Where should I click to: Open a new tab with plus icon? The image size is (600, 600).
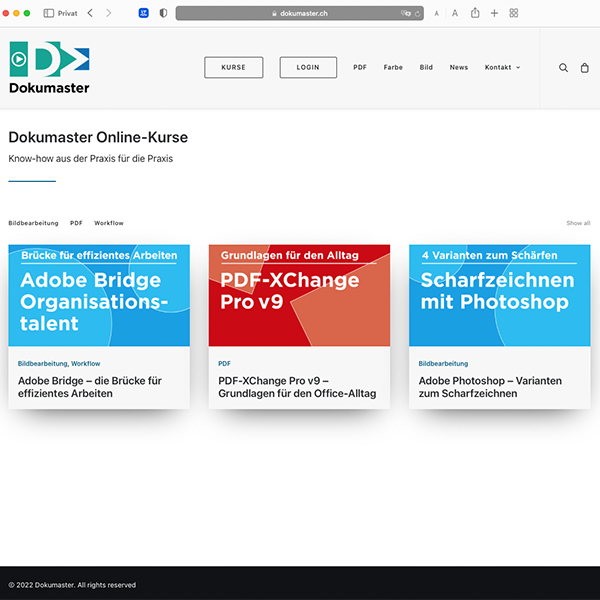[494, 13]
